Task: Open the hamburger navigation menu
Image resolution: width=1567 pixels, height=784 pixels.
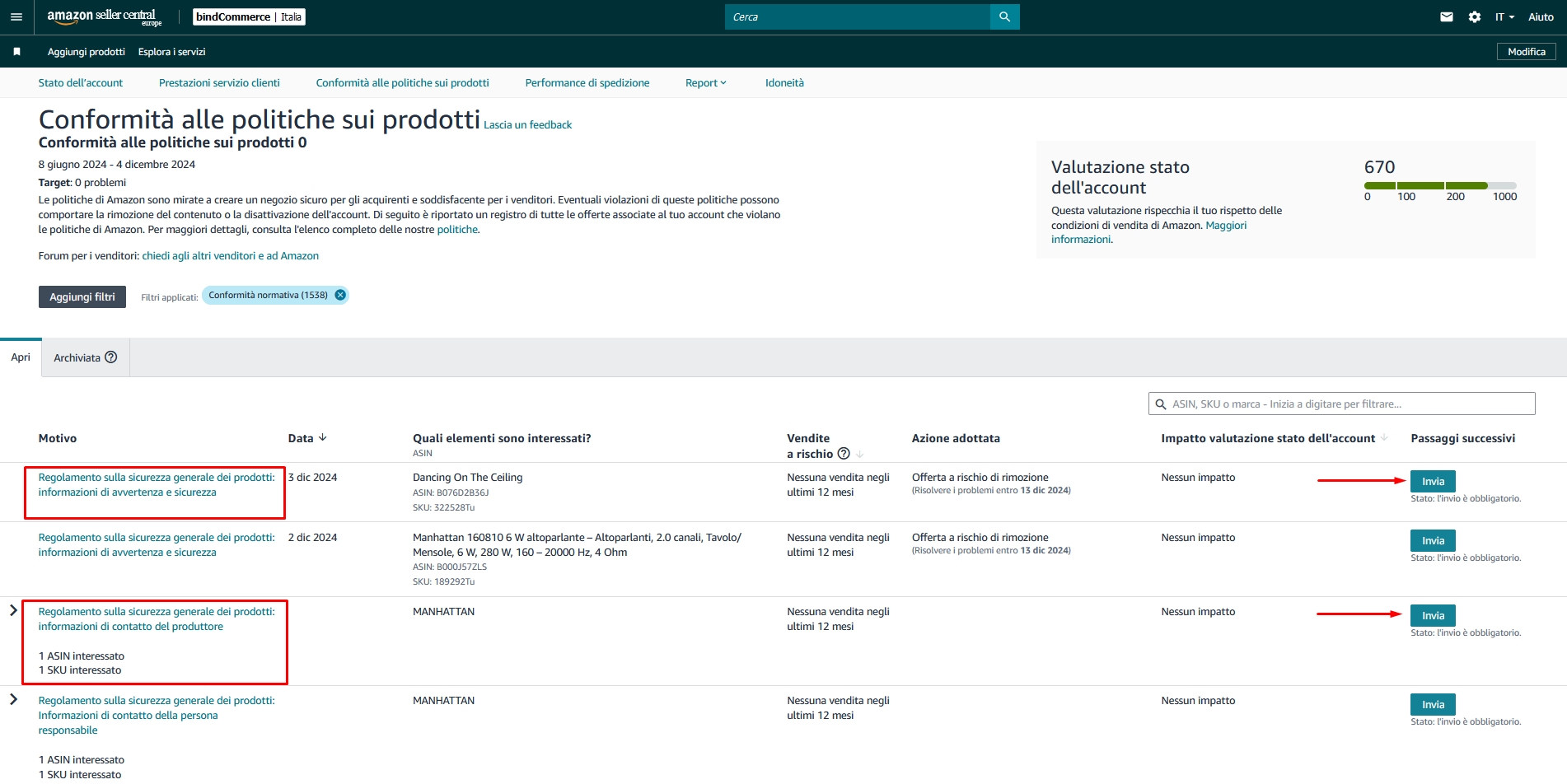Action: pos(16,17)
